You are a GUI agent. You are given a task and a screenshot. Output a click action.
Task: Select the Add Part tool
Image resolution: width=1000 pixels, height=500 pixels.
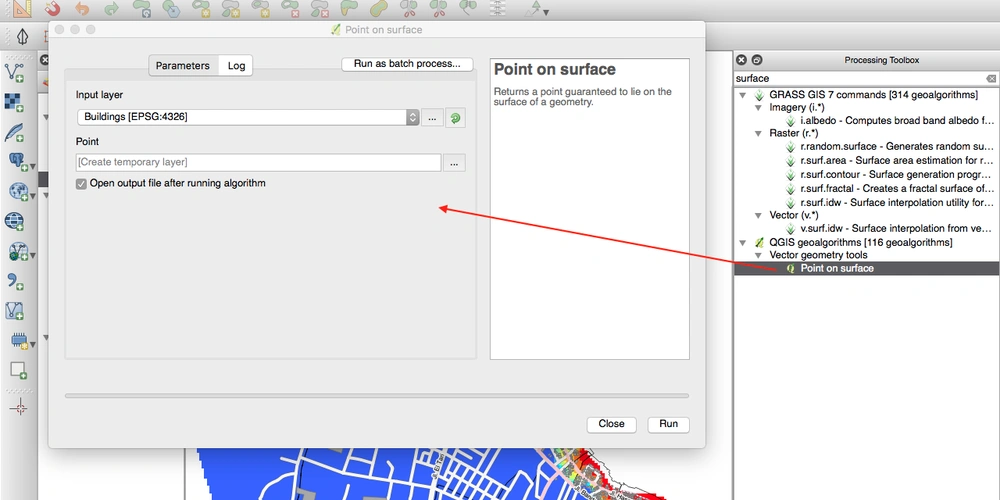[230, 8]
